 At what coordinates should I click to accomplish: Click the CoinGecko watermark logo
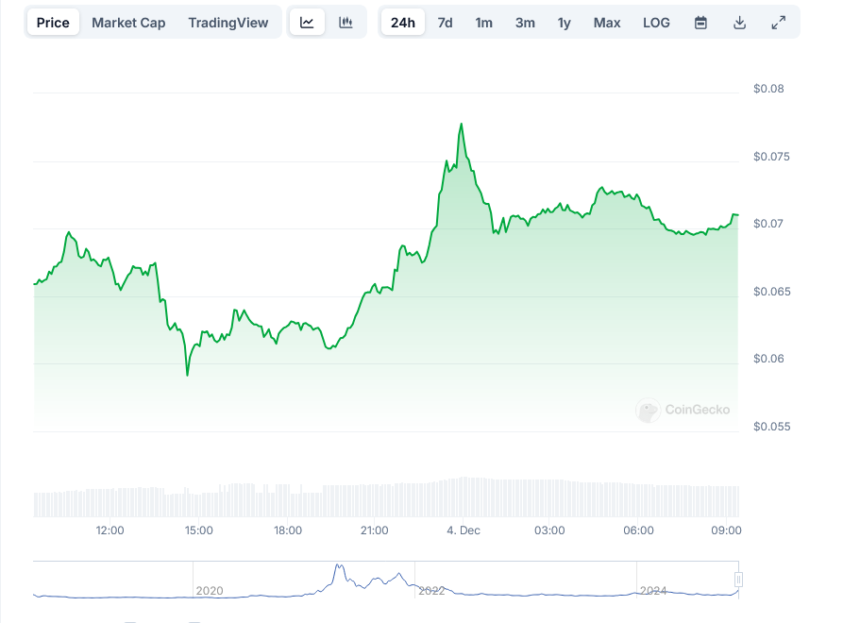tap(684, 409)
